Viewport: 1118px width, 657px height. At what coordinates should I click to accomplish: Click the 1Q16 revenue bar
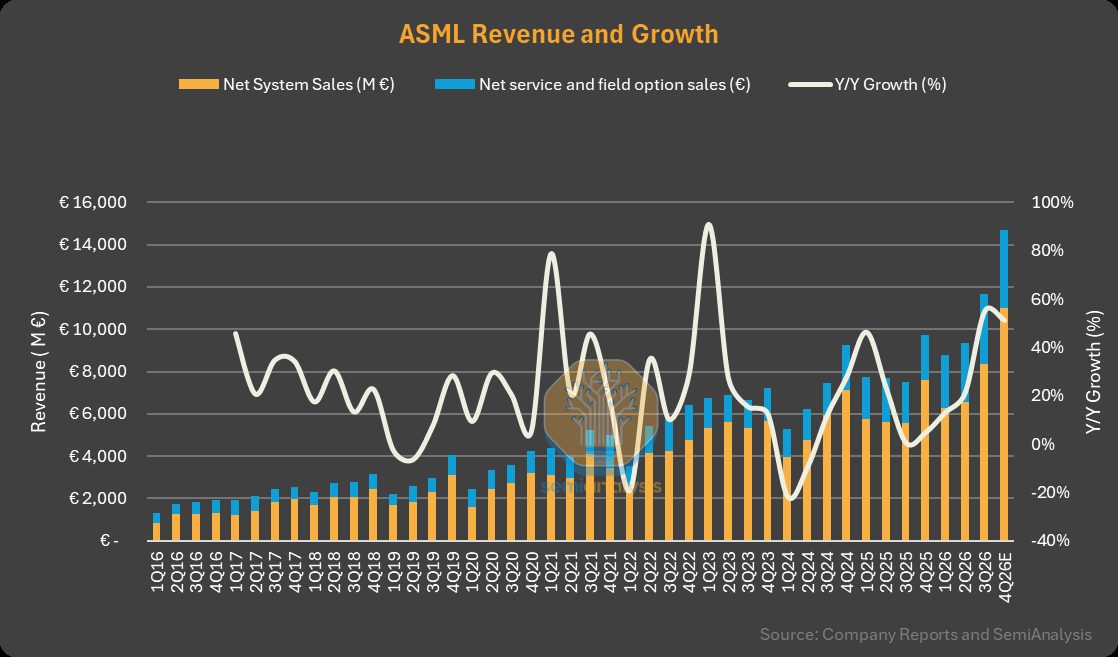point(157,526)
